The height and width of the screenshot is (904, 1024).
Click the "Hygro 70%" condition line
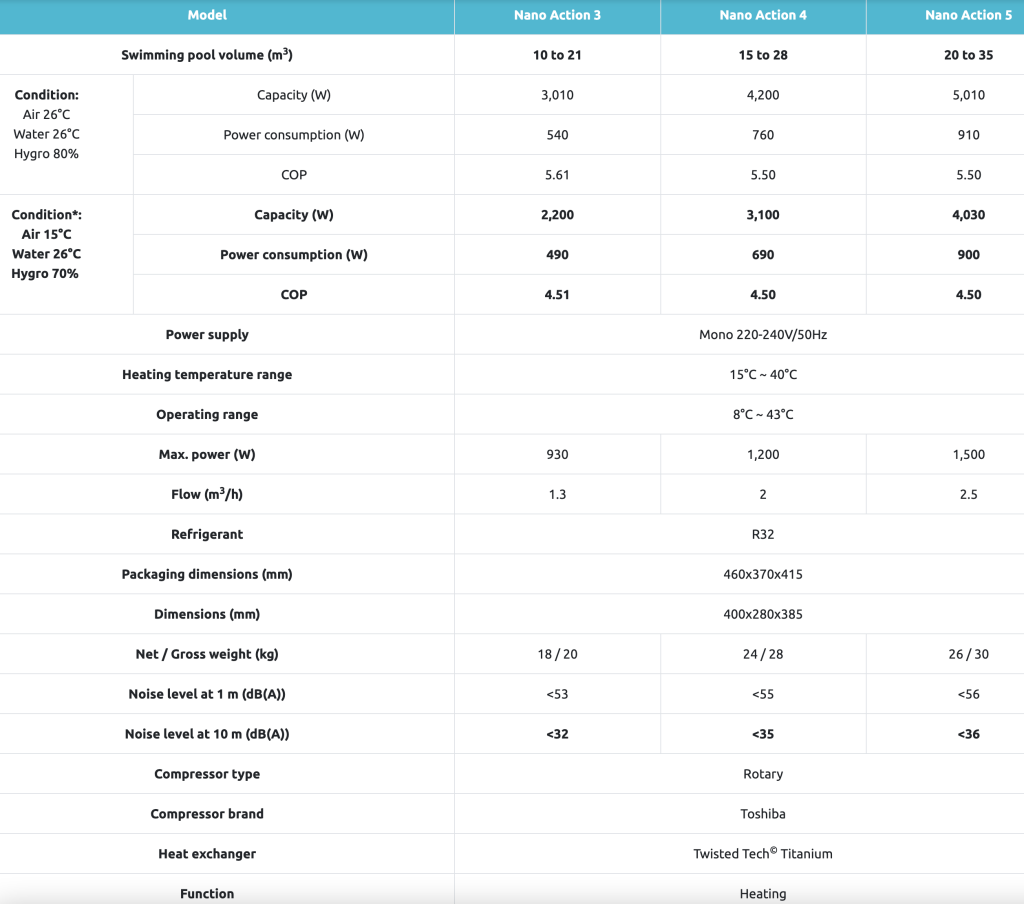[45, 274]
